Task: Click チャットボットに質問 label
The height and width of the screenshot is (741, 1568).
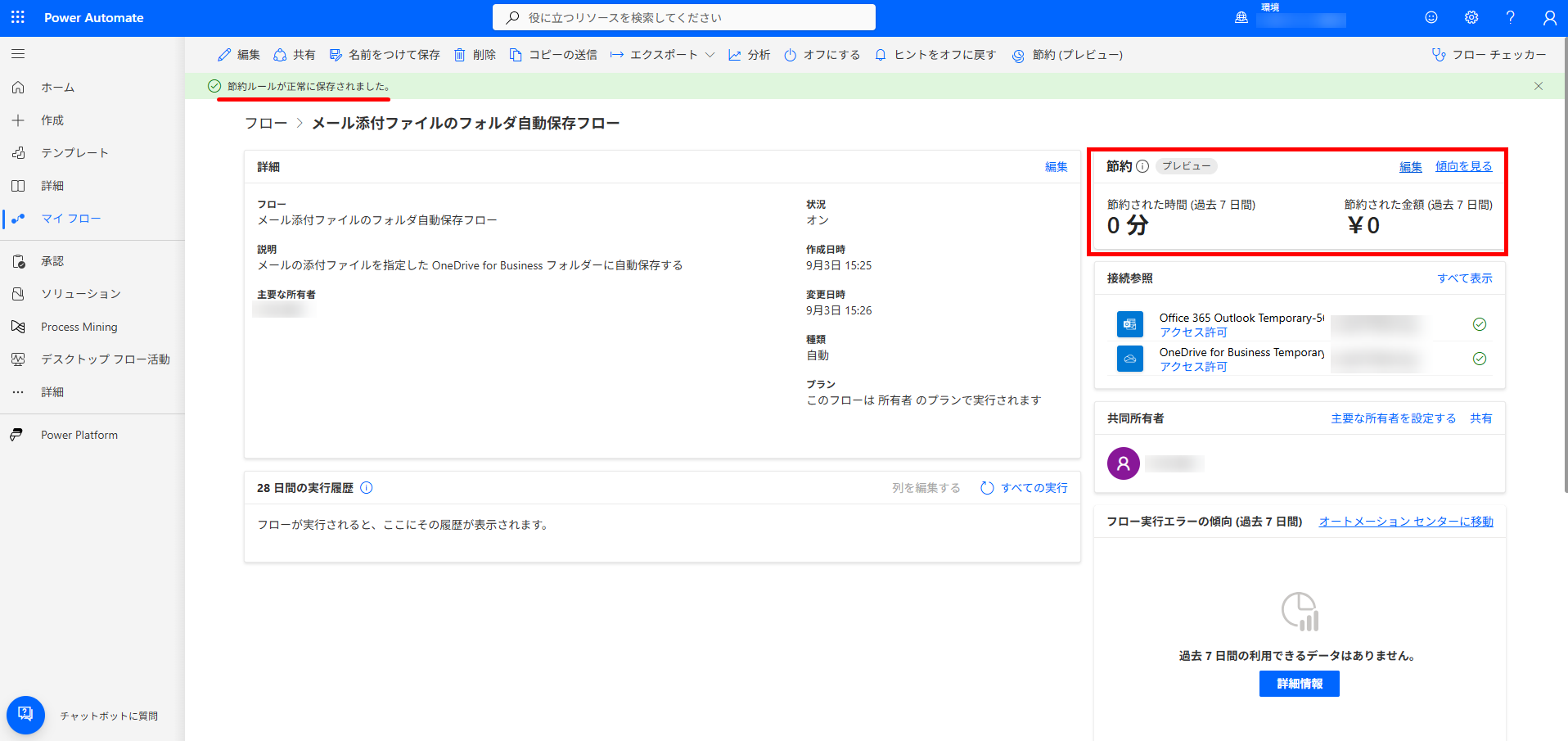Action: 109,716
